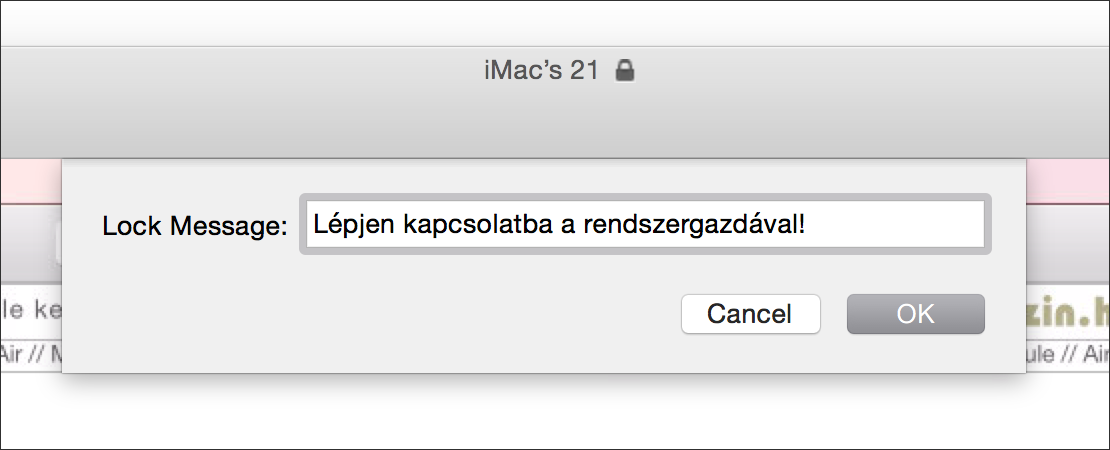Click the partial 'zin.h' logo behind dialog
The height and width of the screenshot is (450, 1110).
point(1068,313)
